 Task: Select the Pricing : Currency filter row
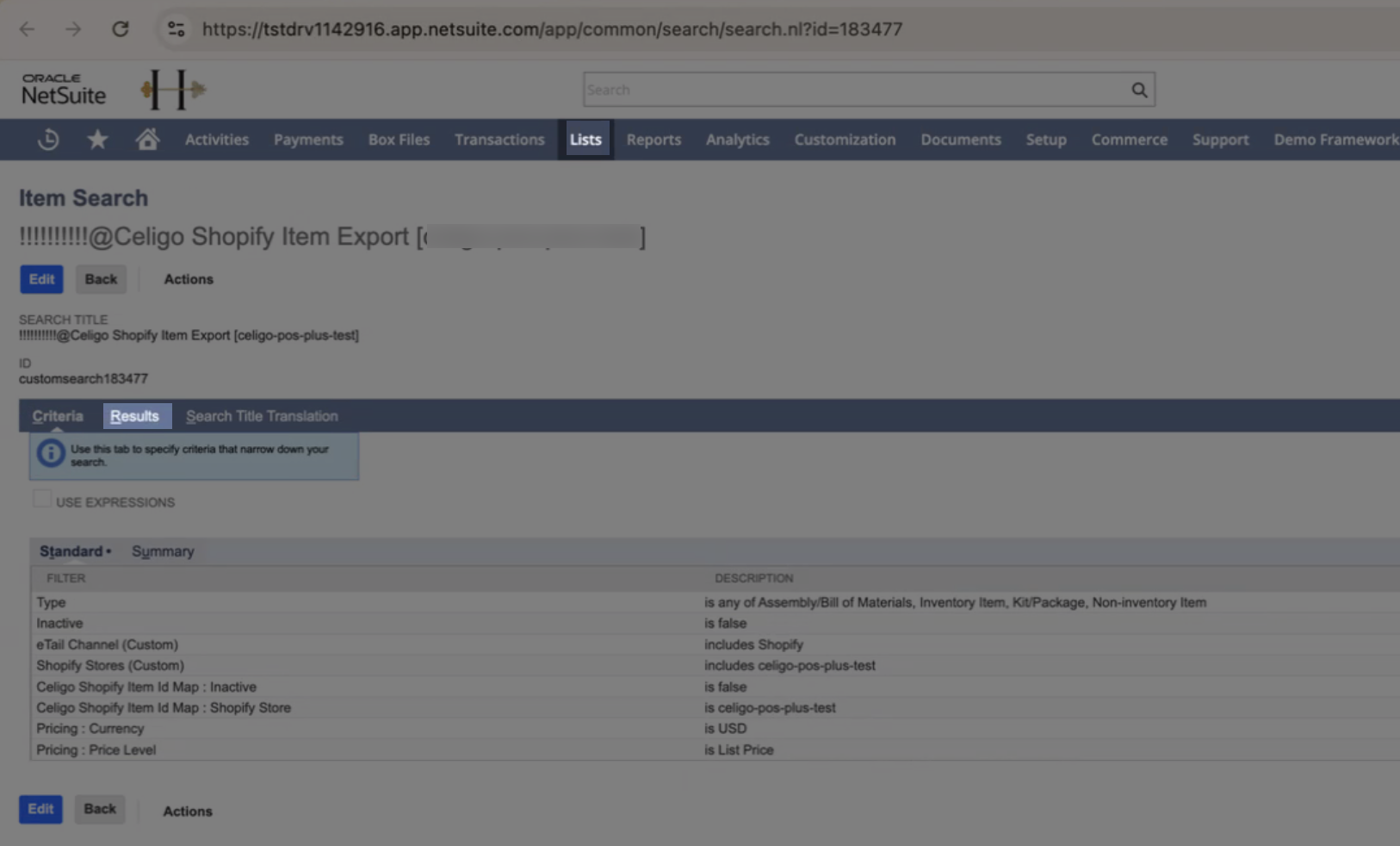pyautogui.click(x=715, y=728)
